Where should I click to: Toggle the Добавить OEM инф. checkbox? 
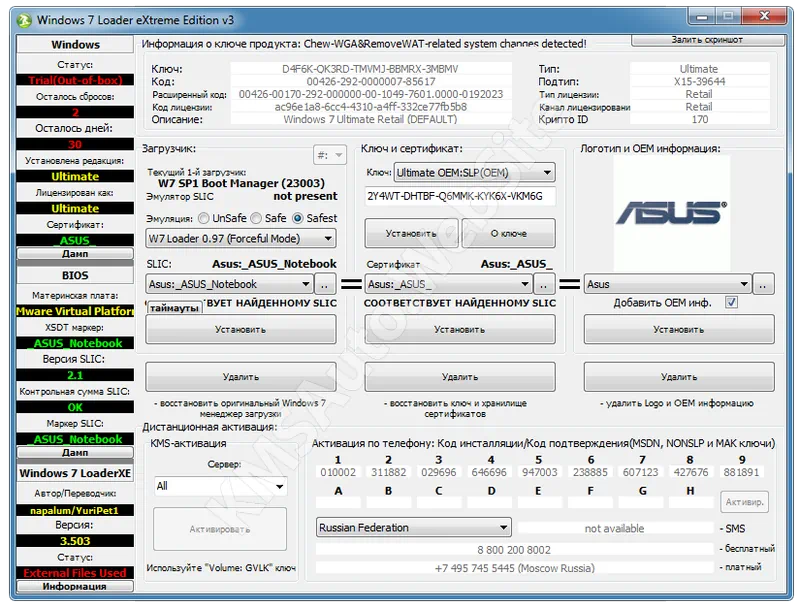(x=731, y=302)
